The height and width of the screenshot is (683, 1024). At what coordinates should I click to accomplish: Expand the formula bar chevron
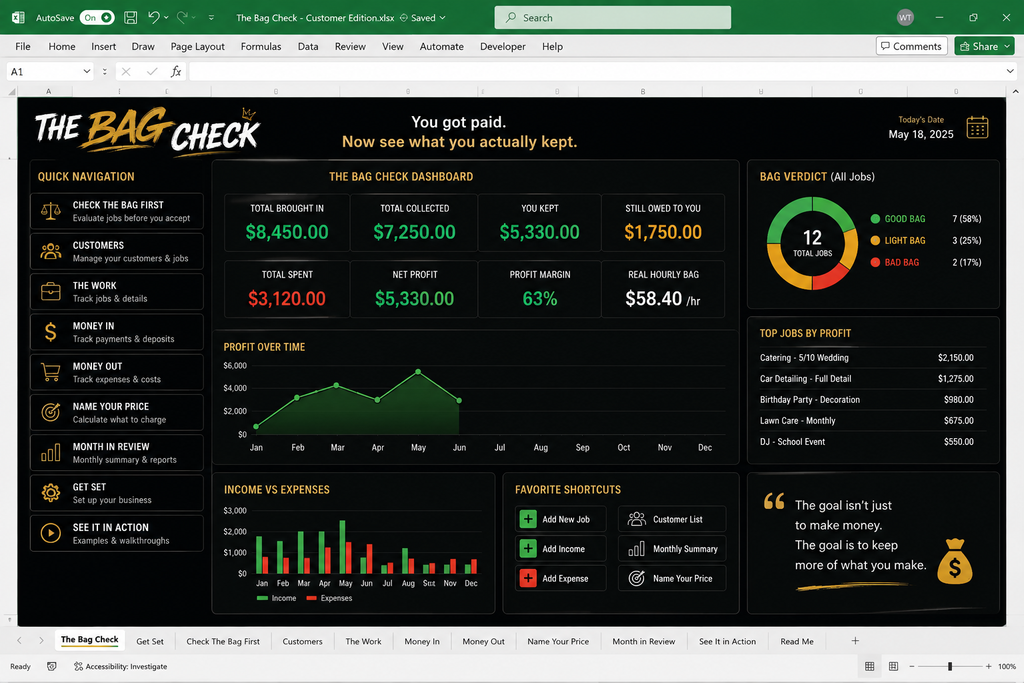1010,71
